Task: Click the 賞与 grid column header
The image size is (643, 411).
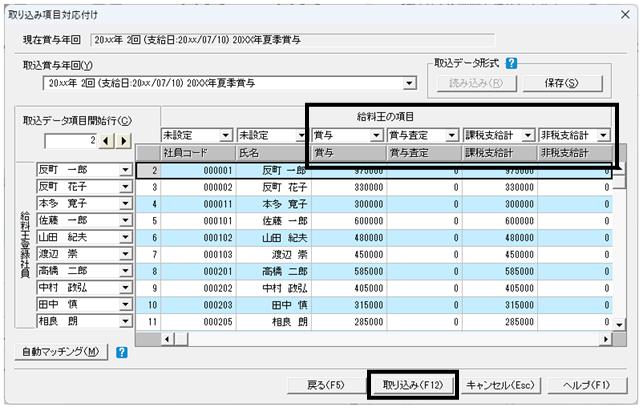Action: pos(349,153)
